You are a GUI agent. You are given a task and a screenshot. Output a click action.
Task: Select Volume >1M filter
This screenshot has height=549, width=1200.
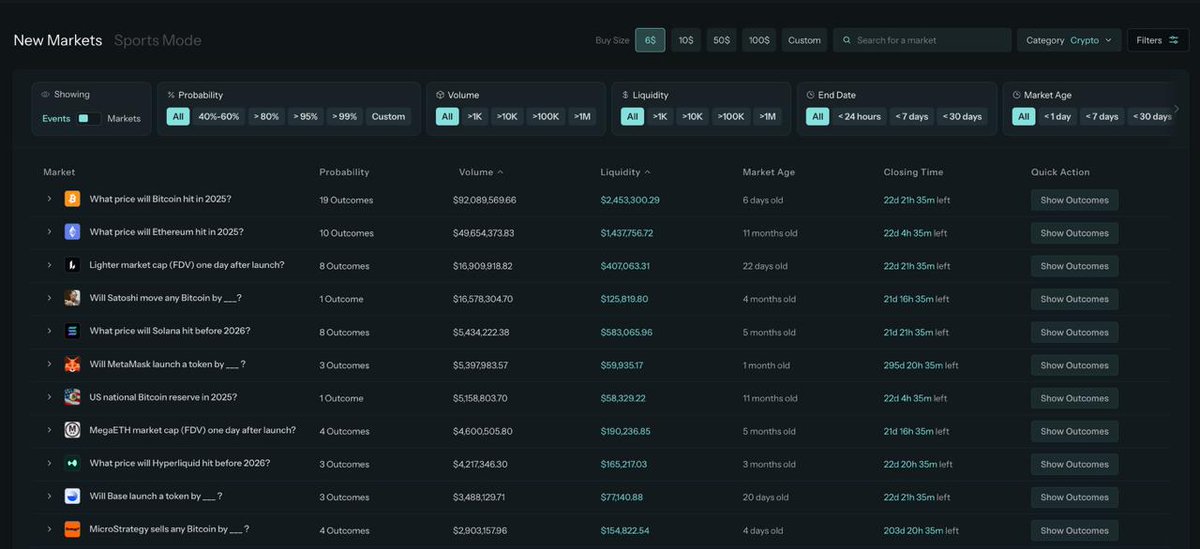point(582,116)
